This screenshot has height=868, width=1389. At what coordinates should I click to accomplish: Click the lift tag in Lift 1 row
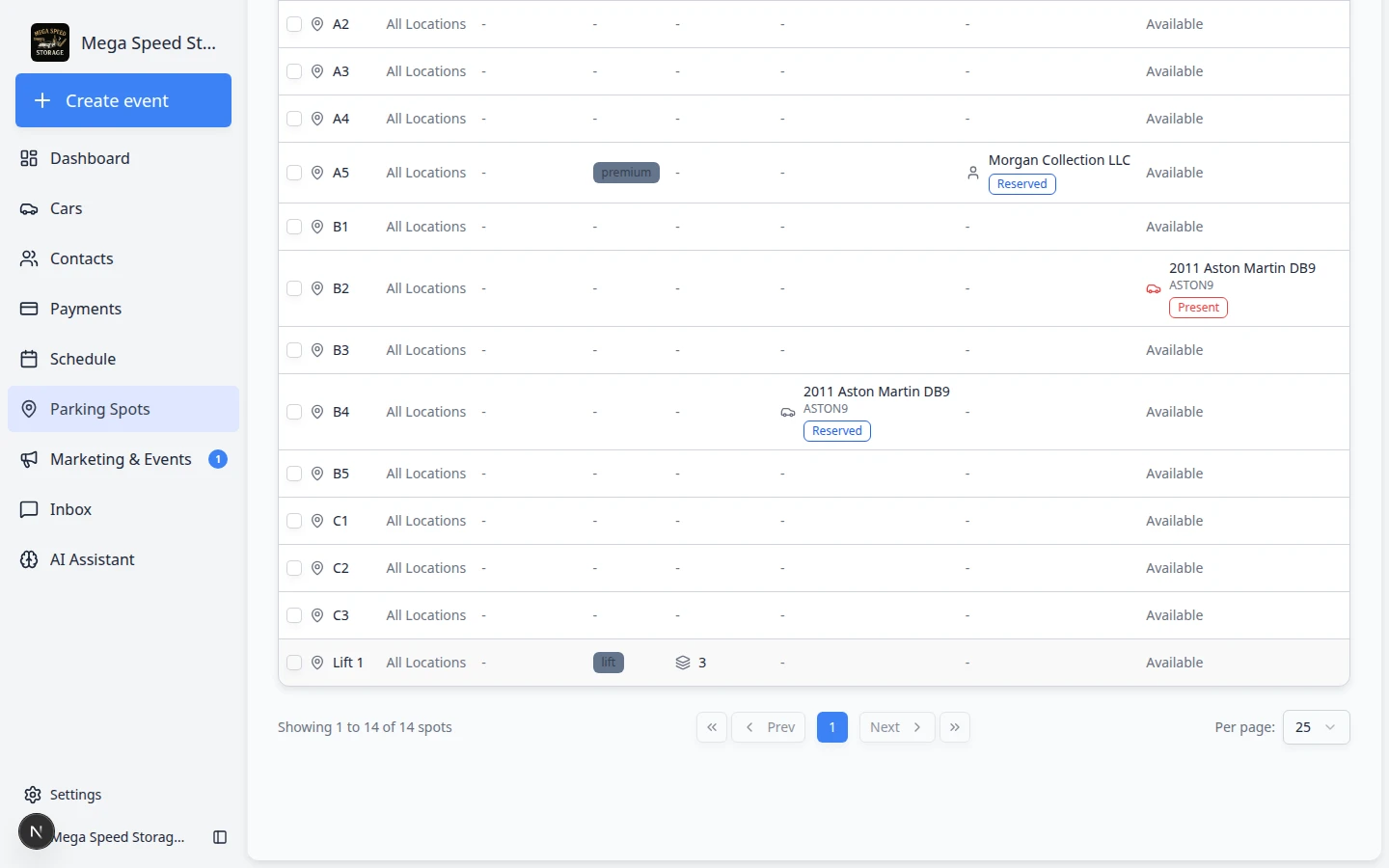[x=609, y=663]
